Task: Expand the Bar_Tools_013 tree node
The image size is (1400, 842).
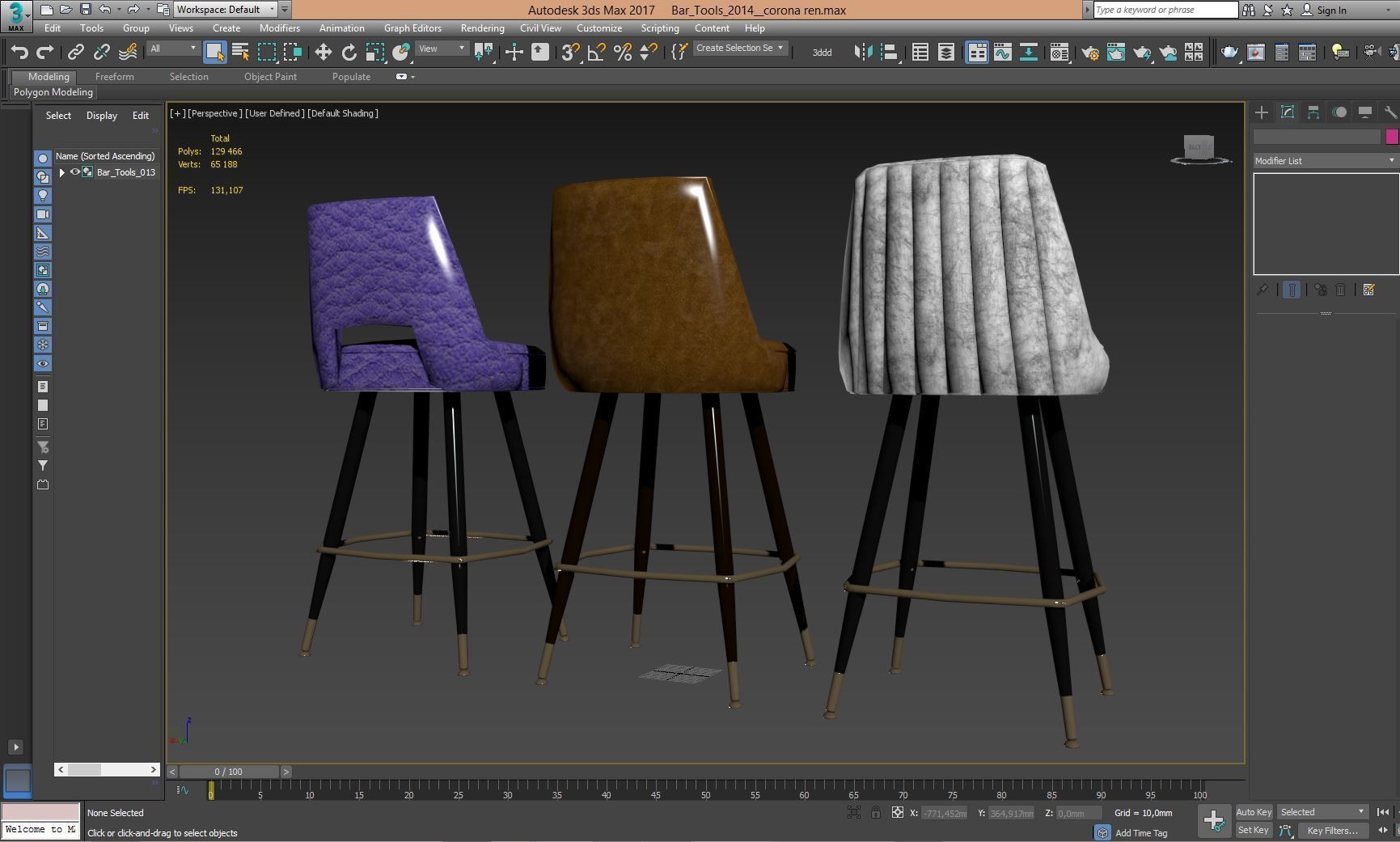Action: coord(62,172)
